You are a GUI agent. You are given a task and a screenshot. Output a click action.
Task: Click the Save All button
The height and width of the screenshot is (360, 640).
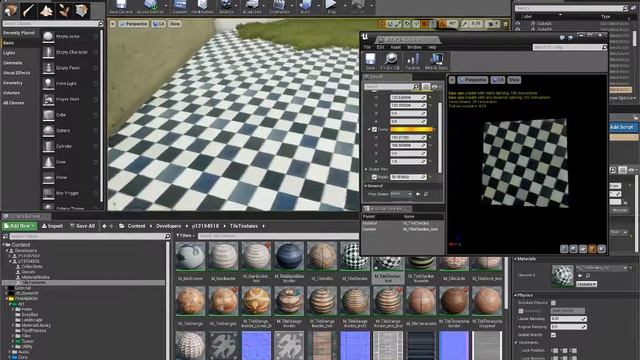[x=82, y=226]
